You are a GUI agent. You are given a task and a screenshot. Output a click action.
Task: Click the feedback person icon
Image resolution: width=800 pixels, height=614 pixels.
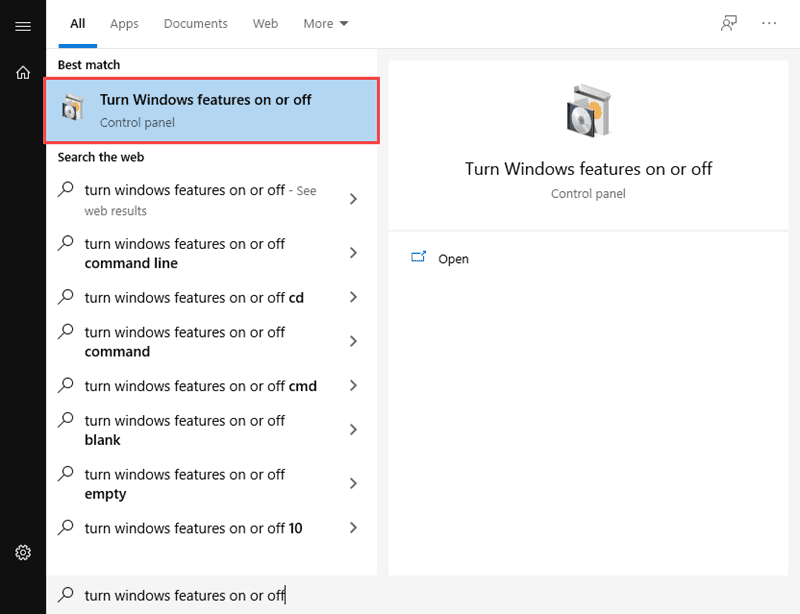[729, 23]
